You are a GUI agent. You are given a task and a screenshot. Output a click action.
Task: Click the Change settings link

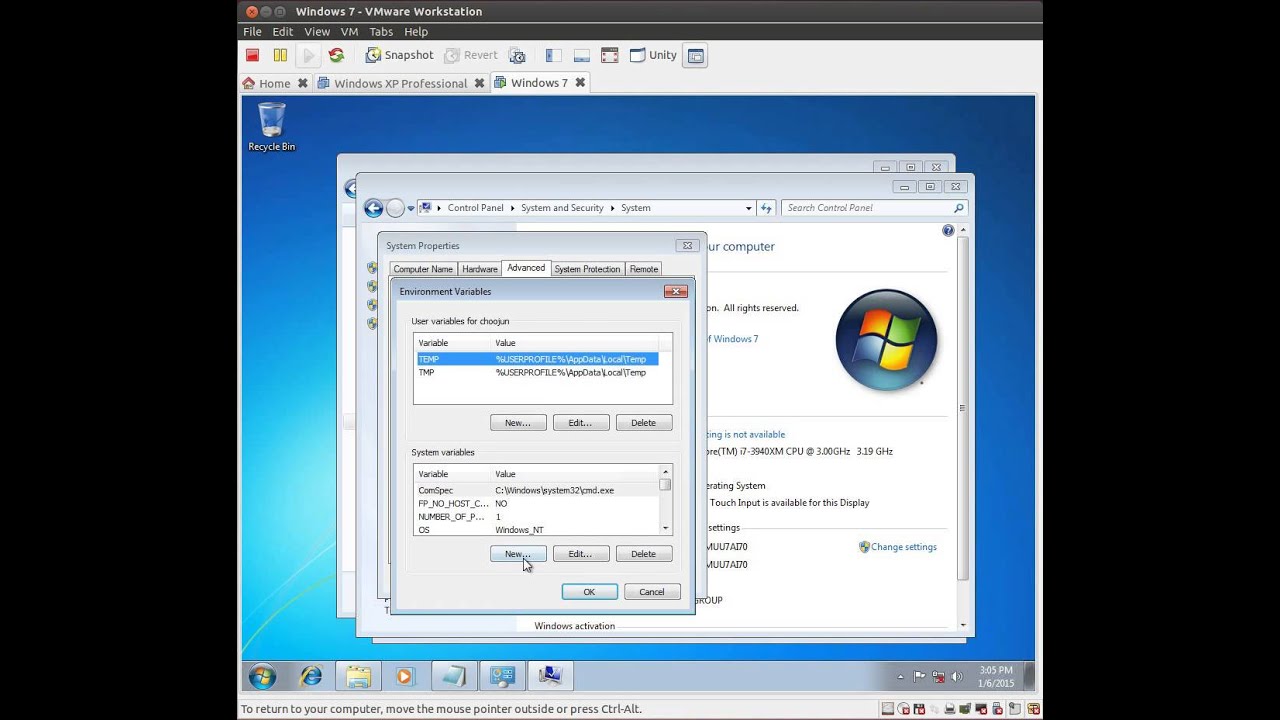(904, 547)
